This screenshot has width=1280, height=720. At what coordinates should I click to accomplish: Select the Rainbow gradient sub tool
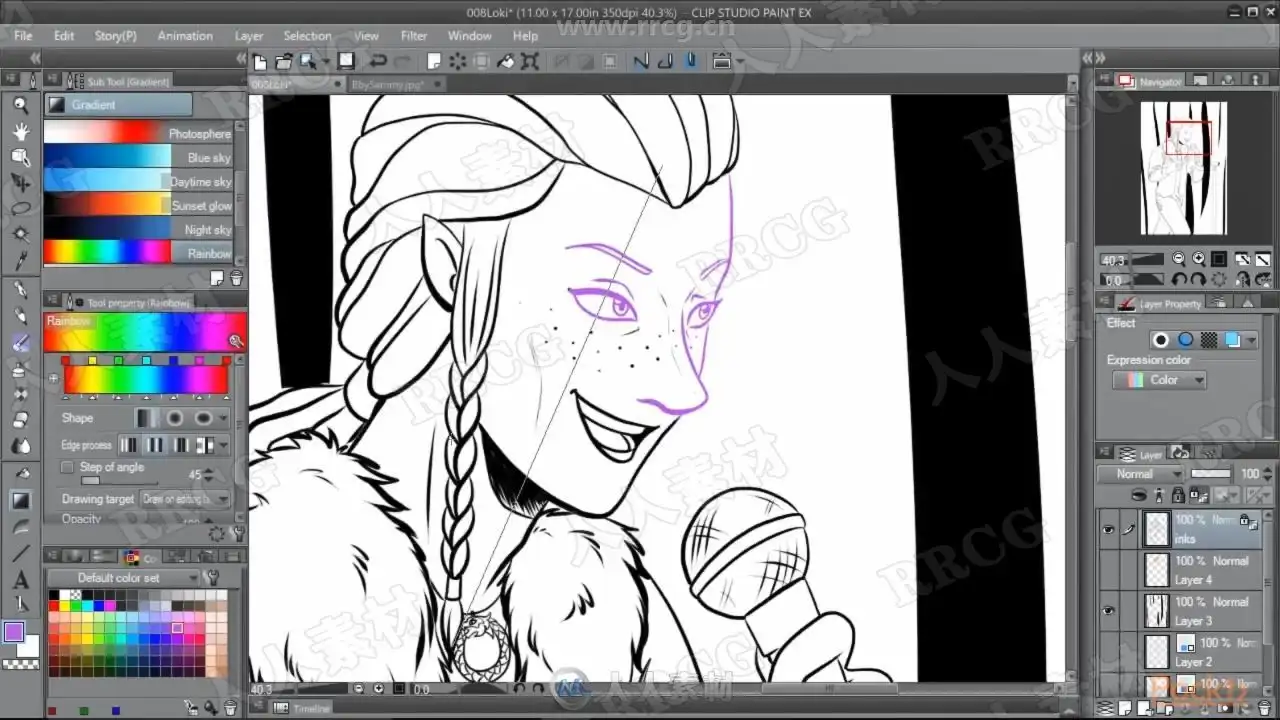[x=138, y=253]
